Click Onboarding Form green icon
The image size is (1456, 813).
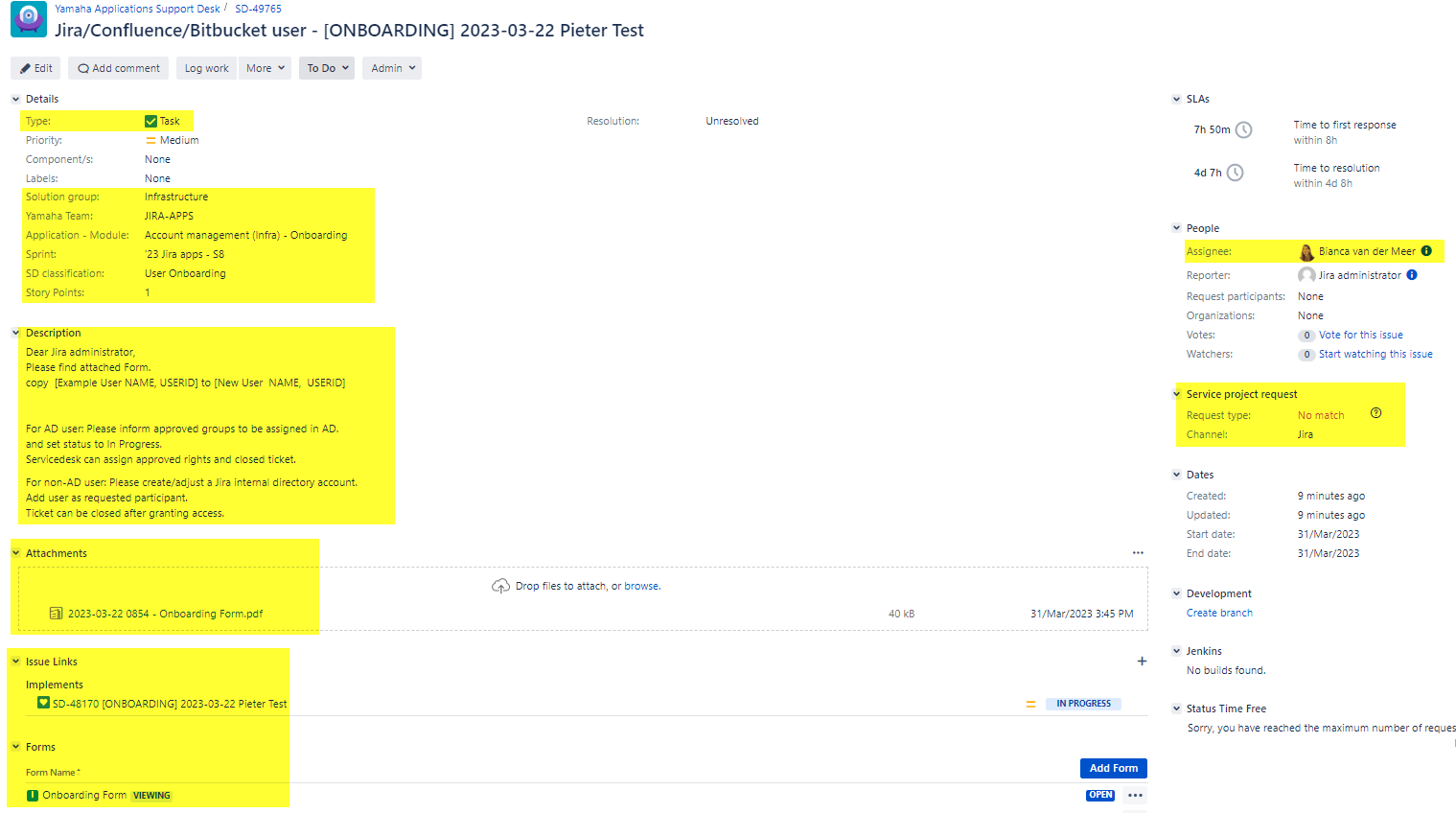(33, 795)
